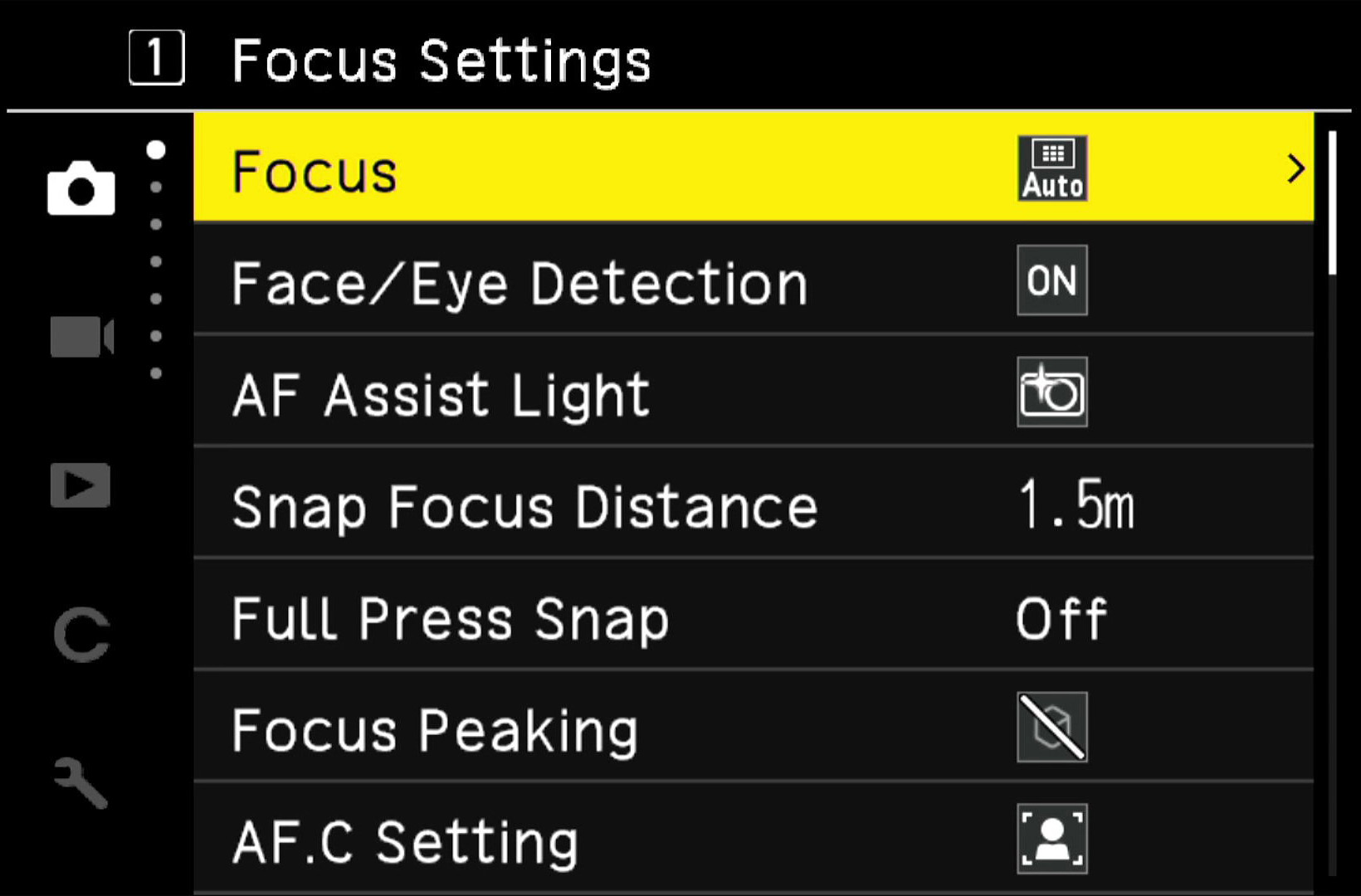Click the Auto-area AF focus mode icon
This screenshot has height=896, width=1361.
click(x=1052, y=168)
